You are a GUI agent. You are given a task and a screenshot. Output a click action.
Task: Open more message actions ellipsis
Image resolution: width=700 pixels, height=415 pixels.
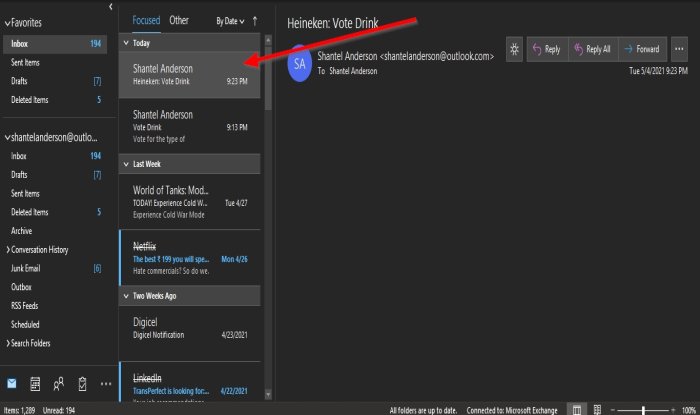coord(679,49)
